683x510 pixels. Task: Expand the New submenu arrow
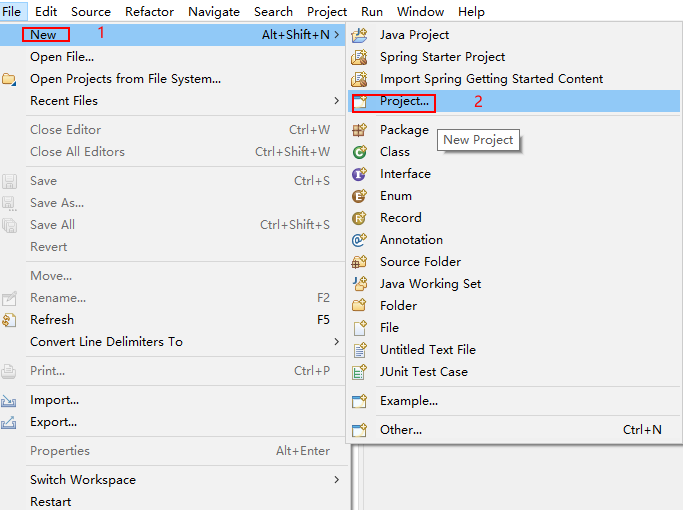tap(336, 35)
